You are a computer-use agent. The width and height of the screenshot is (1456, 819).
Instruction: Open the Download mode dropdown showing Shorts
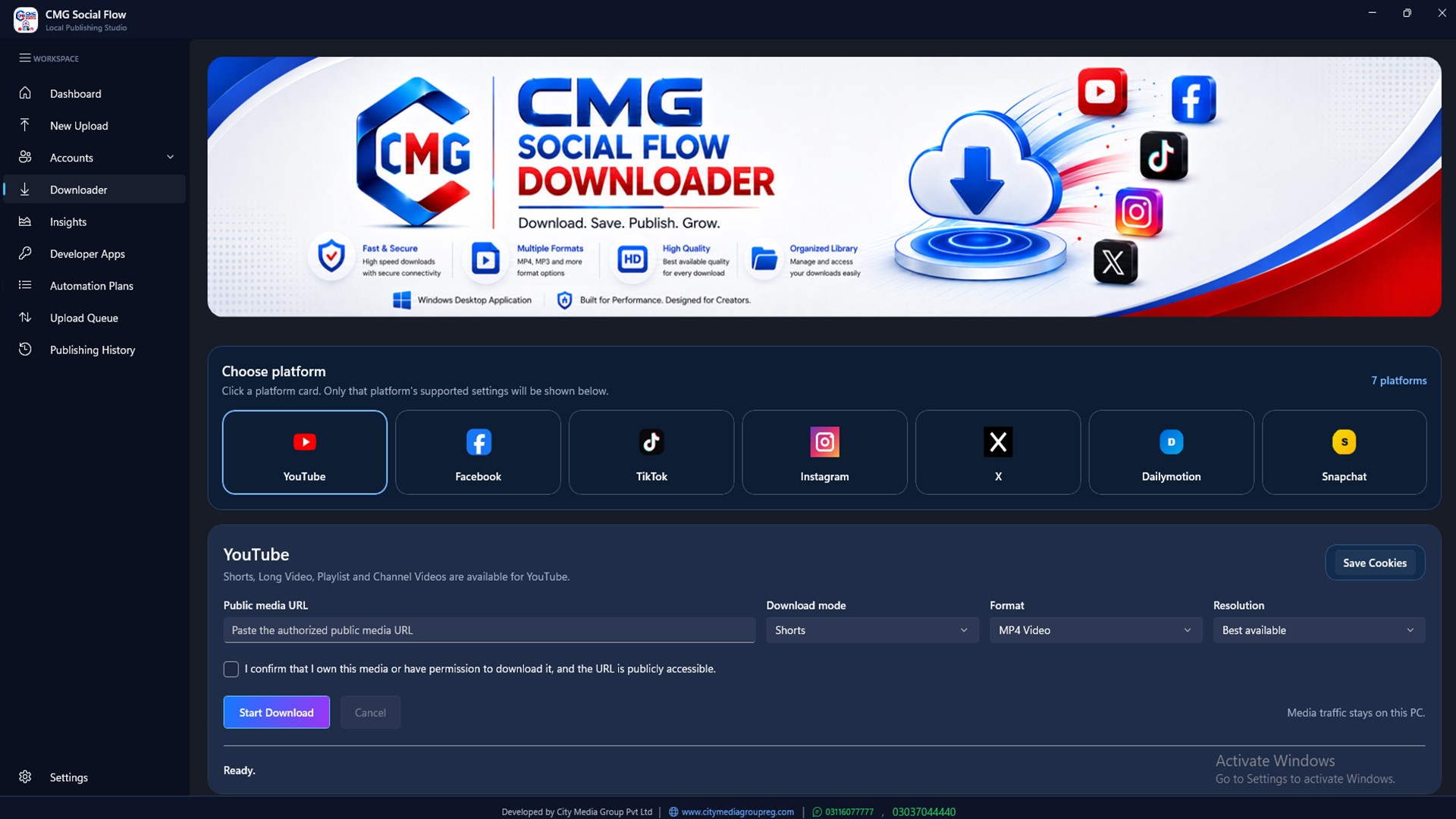pos(872,630)
